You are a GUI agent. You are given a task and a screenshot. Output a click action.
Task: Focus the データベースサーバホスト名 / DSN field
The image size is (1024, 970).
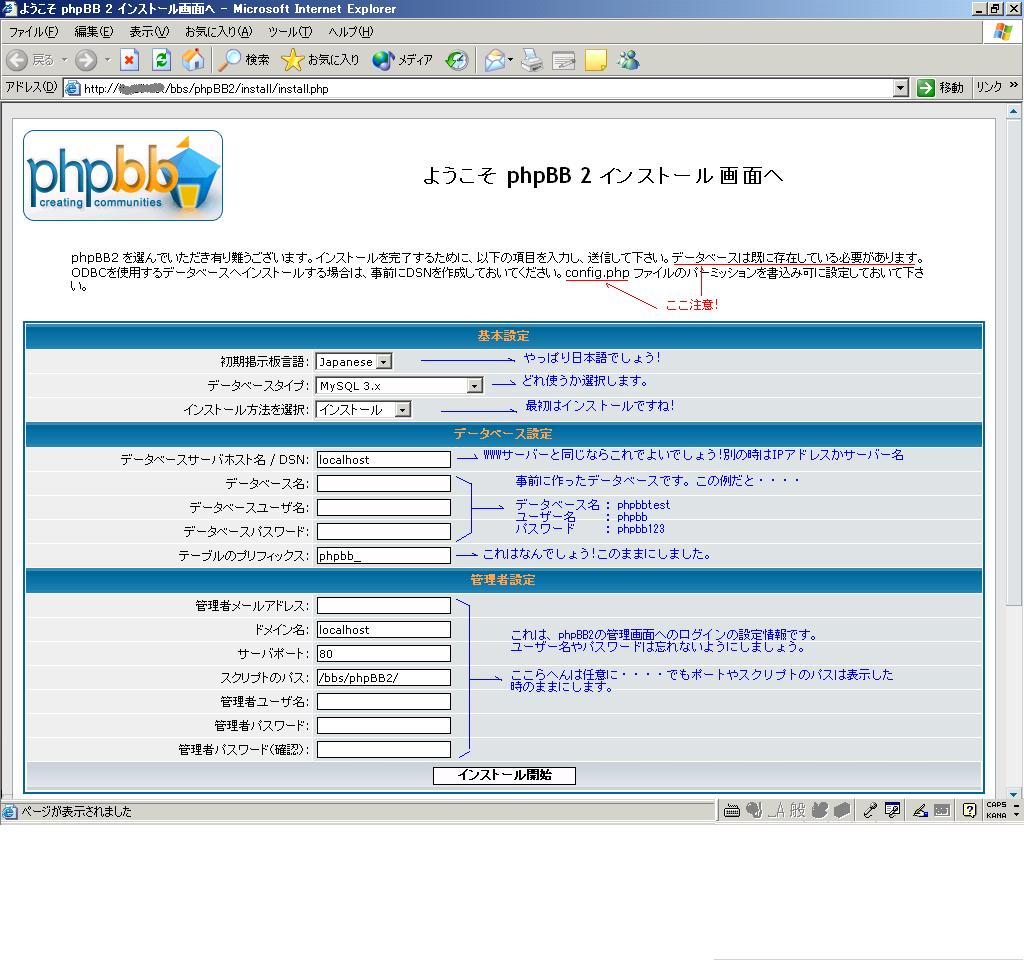click(x=383, y=460)
